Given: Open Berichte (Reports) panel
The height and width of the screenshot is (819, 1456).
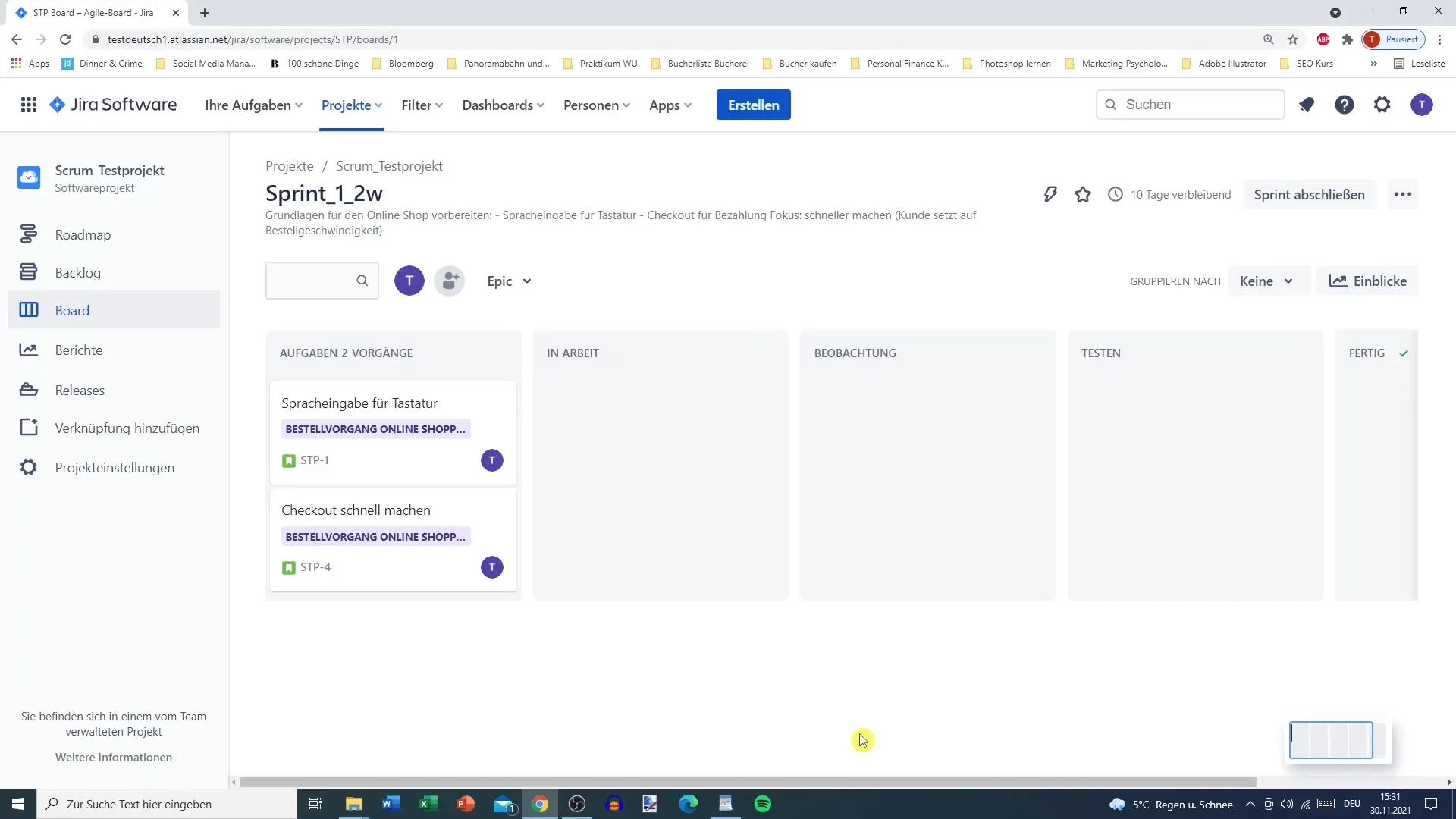Looking at the screenshot, I should [x=79, y=349].
